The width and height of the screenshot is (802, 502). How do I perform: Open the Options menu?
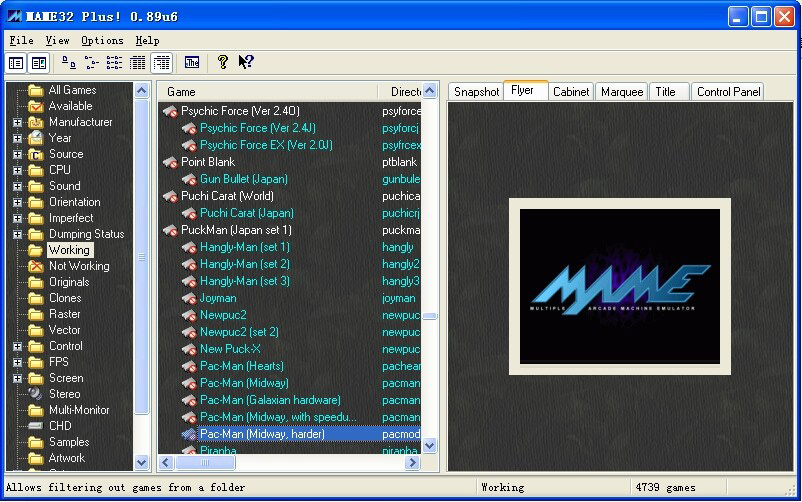pyautogui.click(x=102, y=40)
